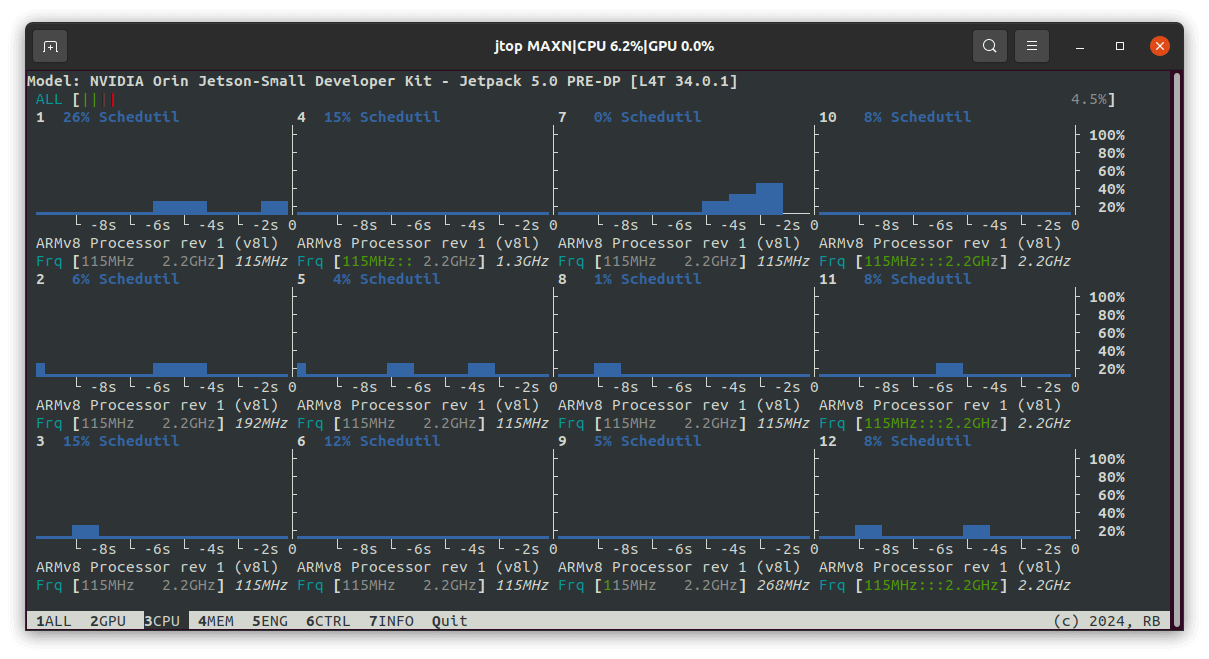Click the CPU 1 usage graph

point(162,170)
